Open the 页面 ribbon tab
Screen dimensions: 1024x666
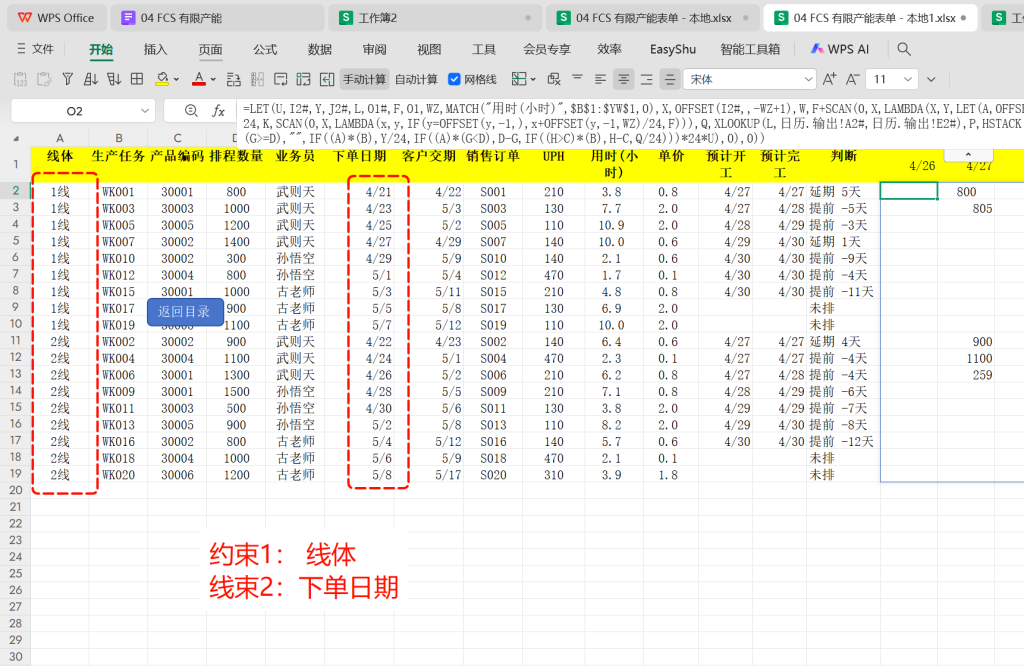coord(210,50)
